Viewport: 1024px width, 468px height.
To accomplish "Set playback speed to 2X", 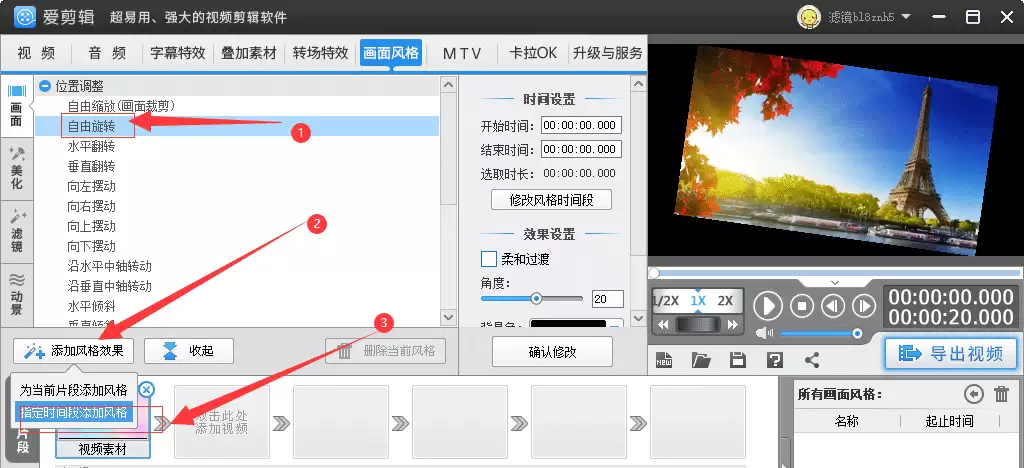I will click(x=726, y=301).
